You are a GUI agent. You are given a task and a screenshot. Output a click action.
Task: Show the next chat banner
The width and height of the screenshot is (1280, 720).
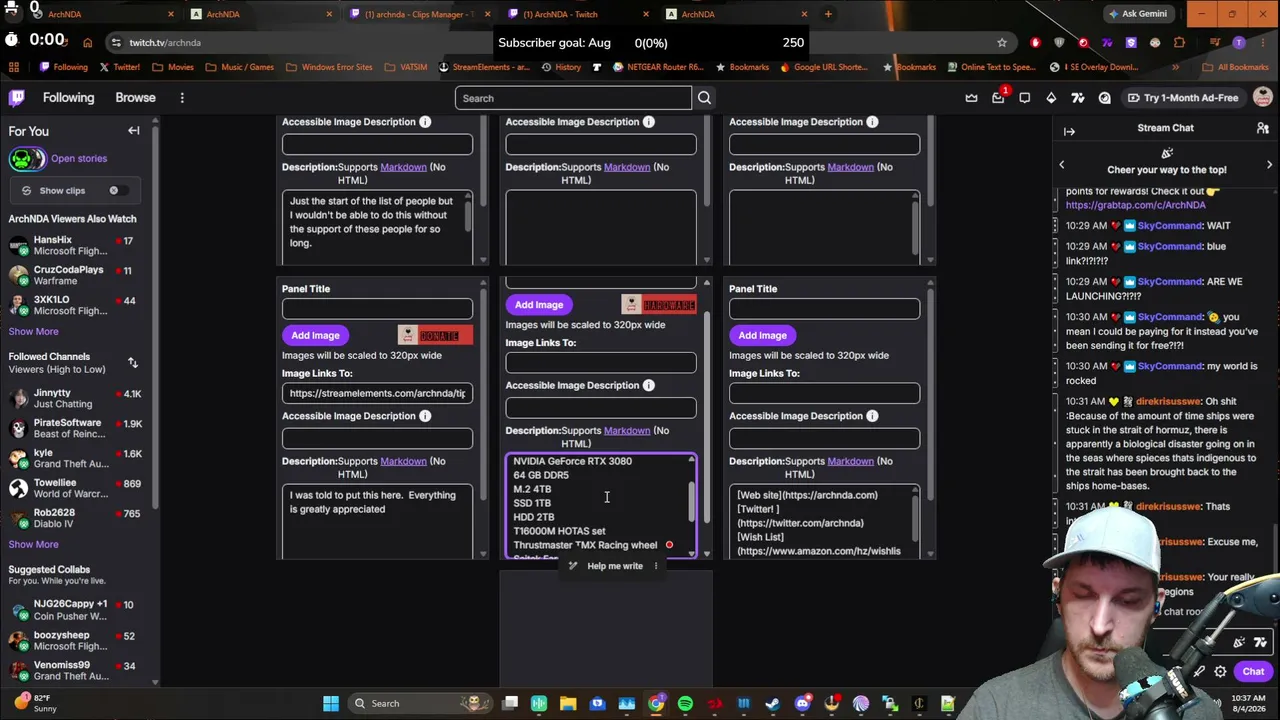pyautogui.click(x=1269, y=165)
